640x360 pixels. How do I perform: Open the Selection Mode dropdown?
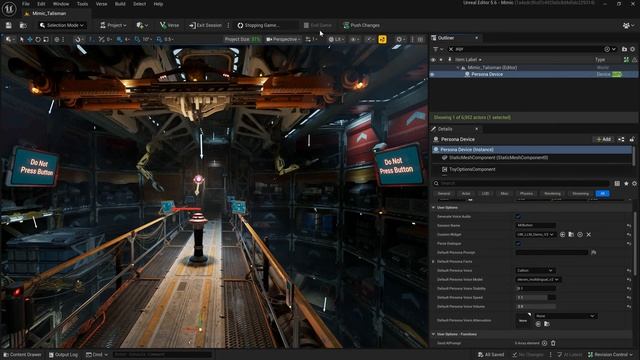pyautogui.click(x=62, y=25)
